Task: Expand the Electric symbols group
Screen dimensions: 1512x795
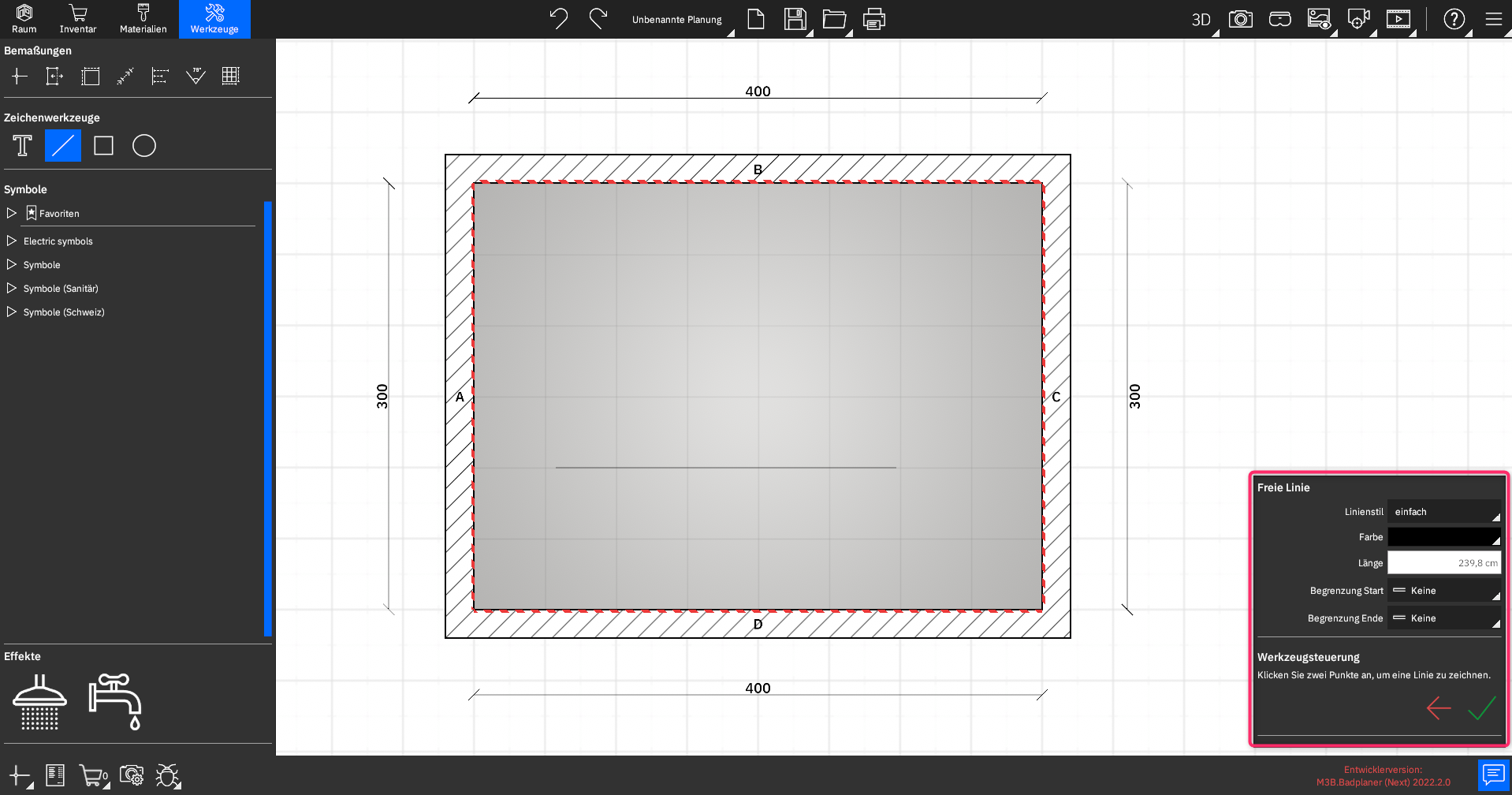Action: [x=11, y=241]
